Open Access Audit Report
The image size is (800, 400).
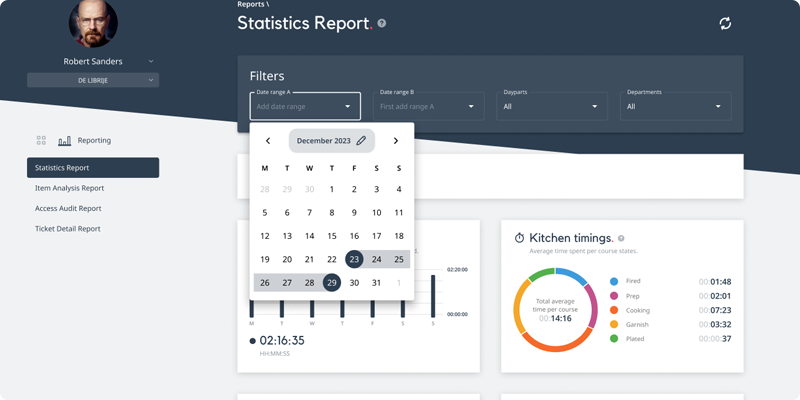68,209
